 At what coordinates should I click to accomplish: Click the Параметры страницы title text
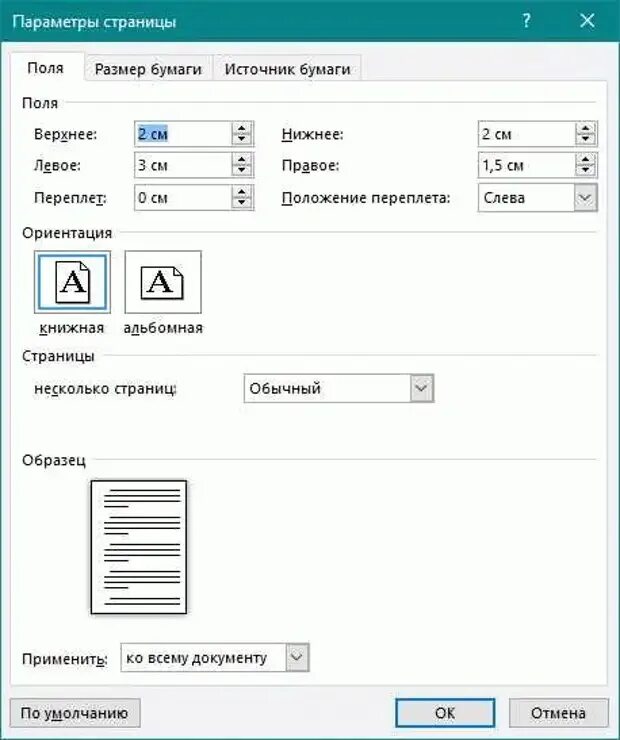tap(94, 22)
